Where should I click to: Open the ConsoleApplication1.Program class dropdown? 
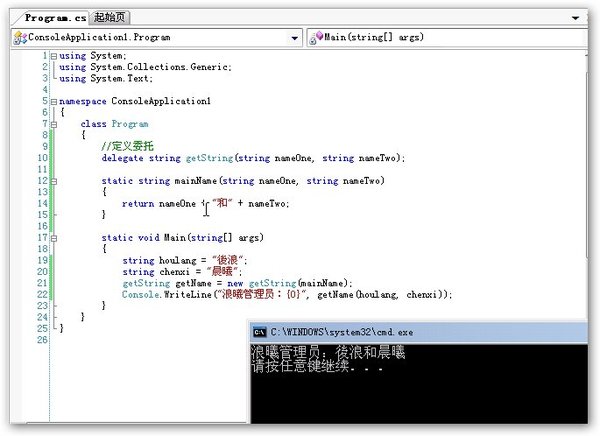(x=294, y=38)
